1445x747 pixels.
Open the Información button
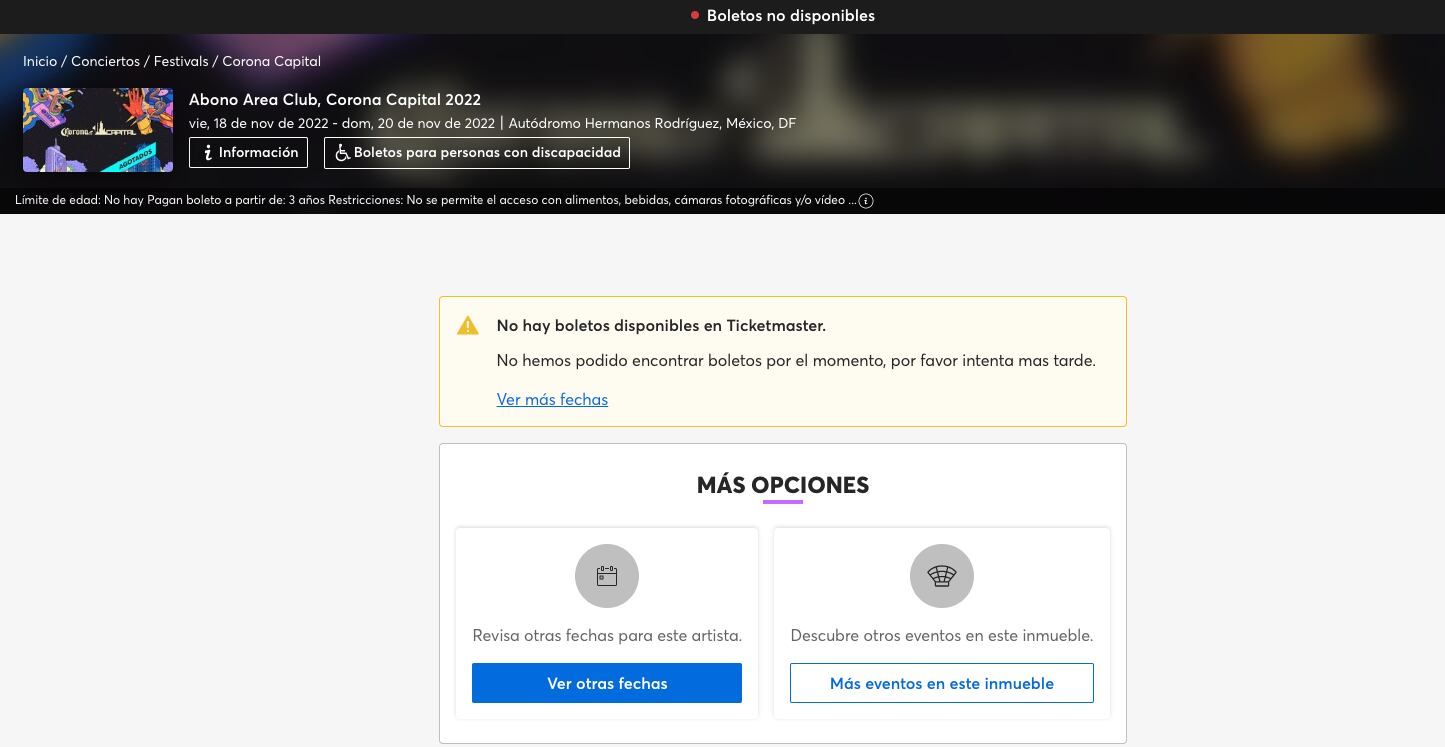point(248,152)
